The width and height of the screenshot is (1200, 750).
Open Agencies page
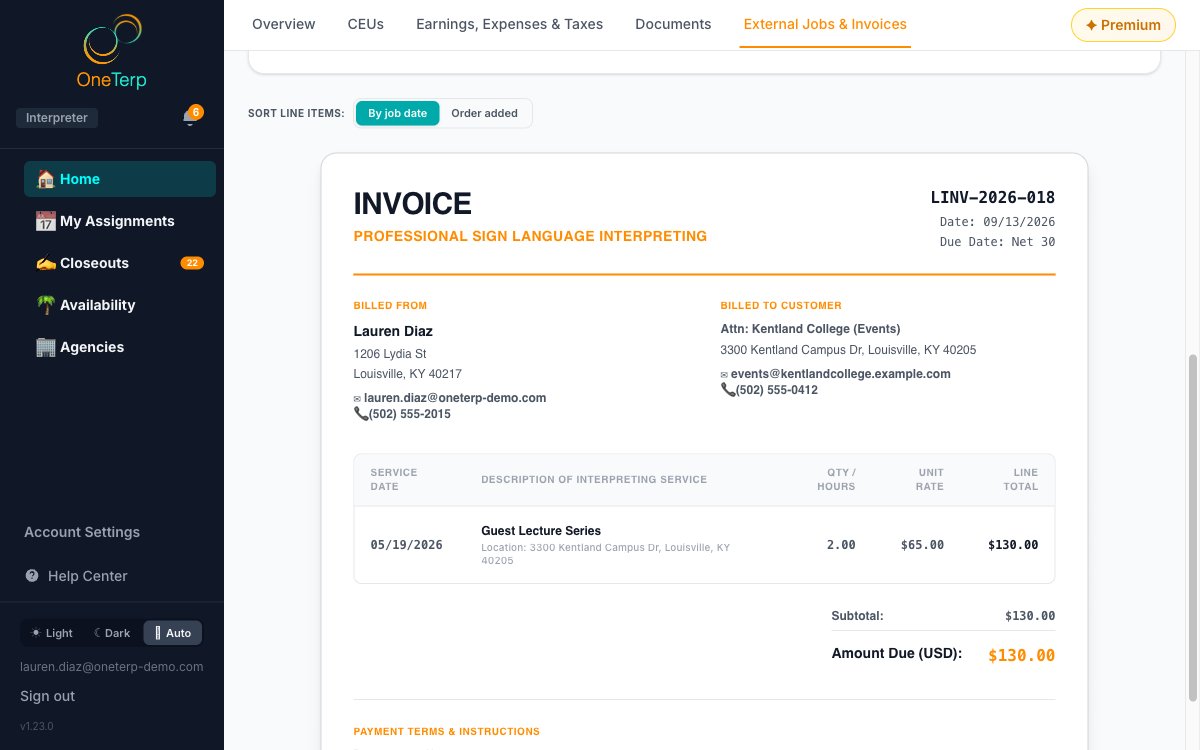click(x=120, y=347)
